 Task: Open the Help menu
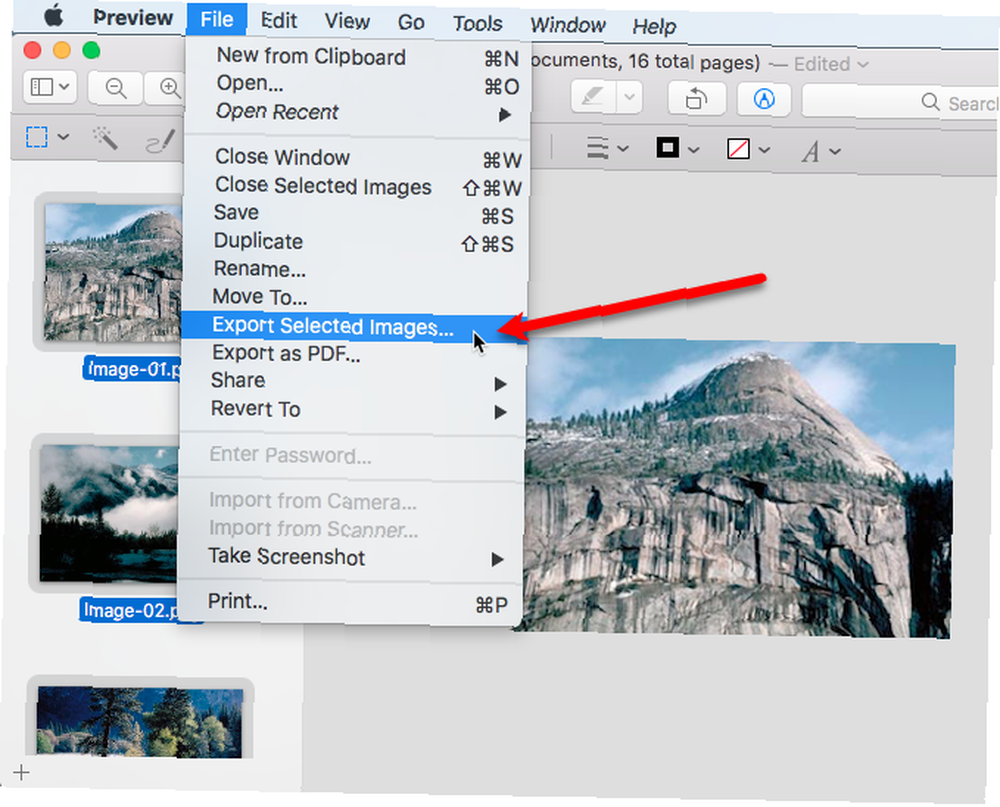[x=654, y=26]
